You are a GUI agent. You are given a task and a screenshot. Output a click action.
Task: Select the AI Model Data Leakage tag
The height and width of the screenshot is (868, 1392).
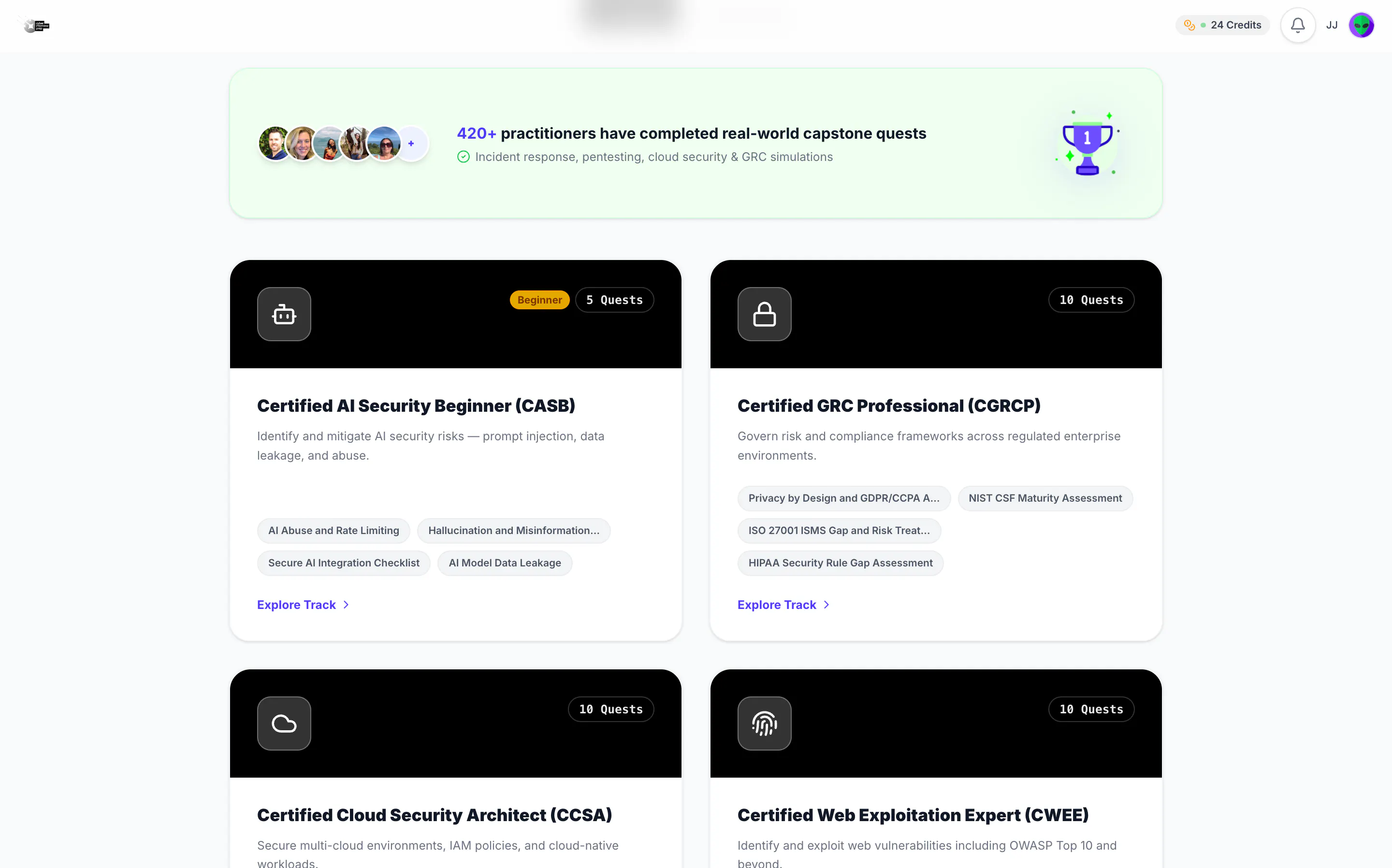(x=505, y=563)
